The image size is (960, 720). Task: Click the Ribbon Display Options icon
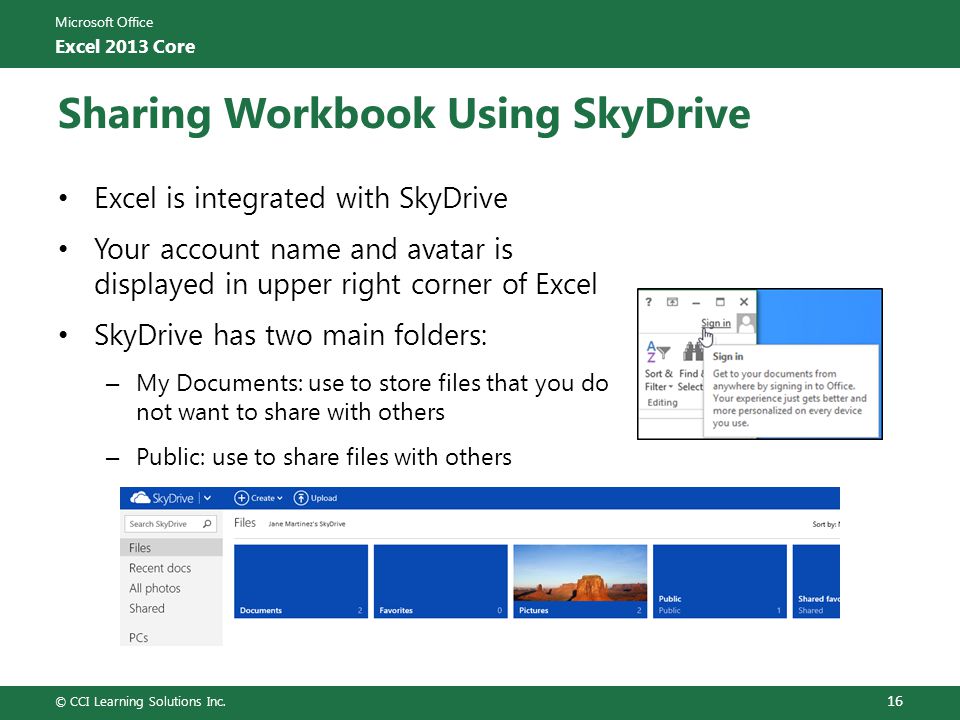(672, 302)
